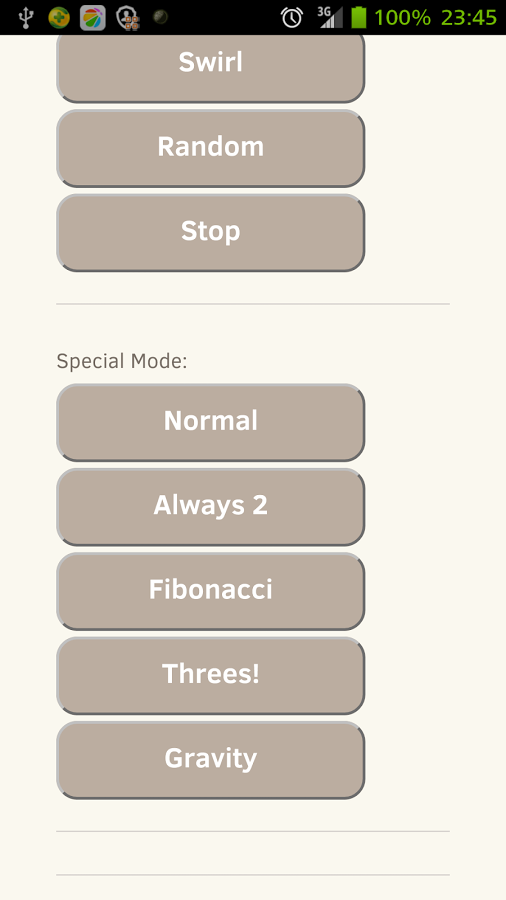This screenshot has width=506, height=900.
Task: Tap the Special Mode label
Action: [122, 362]
